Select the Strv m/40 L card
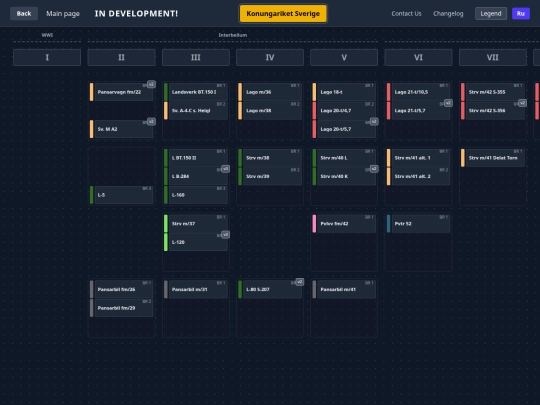The width and height of the screenshot is (540, 405). [x=344, y=158]
